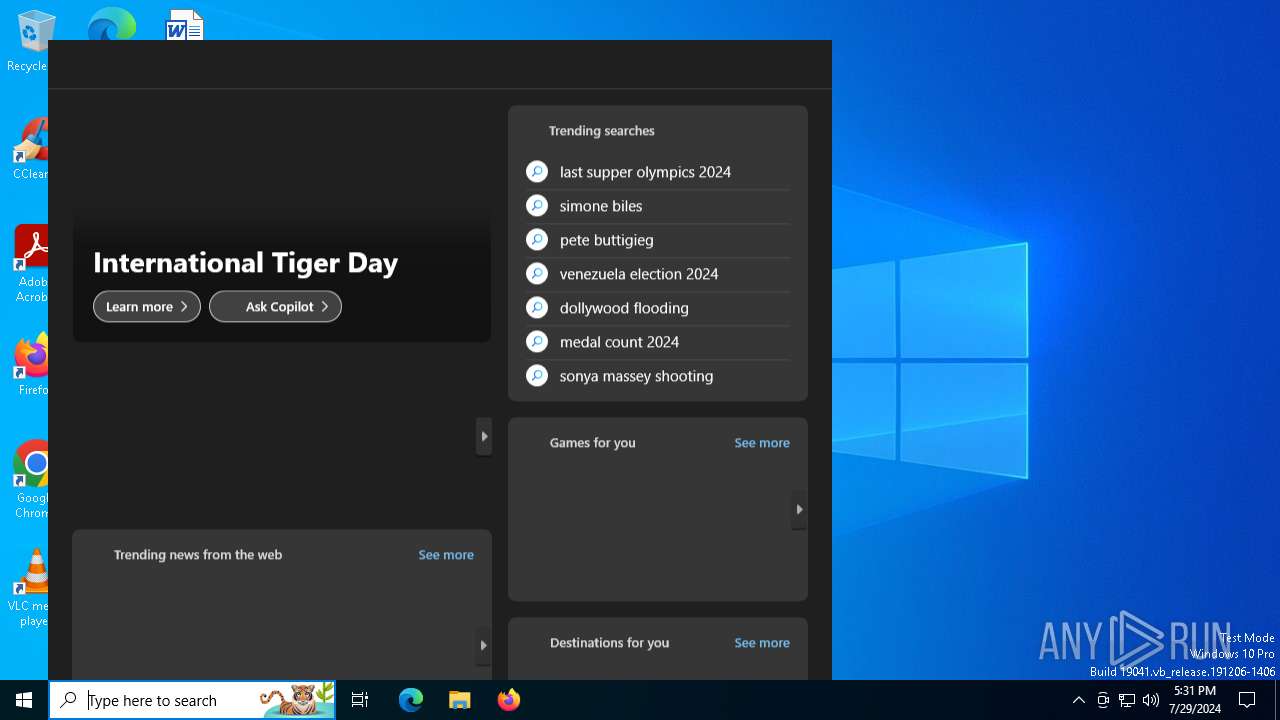Click the search icon beside dollywood flooding
The image size is (1280, 720).
[x=537, y=308]
